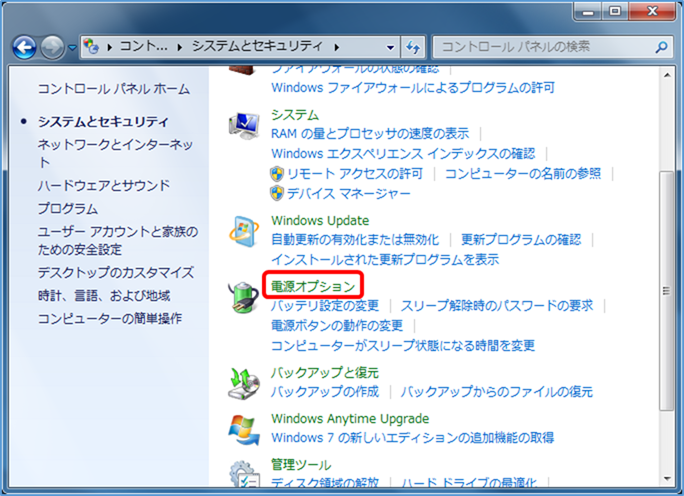Click the Windows Anytime Upgrade flag icon
The image size is (684, 496).
(244, 430)
